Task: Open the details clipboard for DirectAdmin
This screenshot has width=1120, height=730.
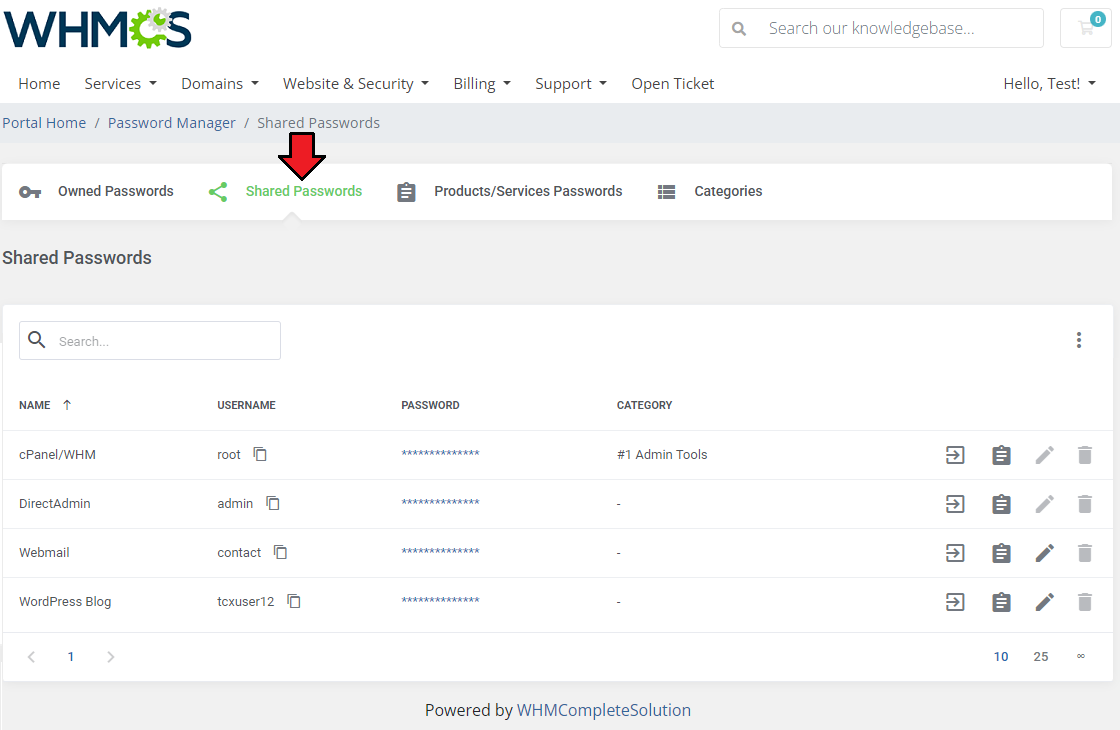Action: coord(1001,504)
